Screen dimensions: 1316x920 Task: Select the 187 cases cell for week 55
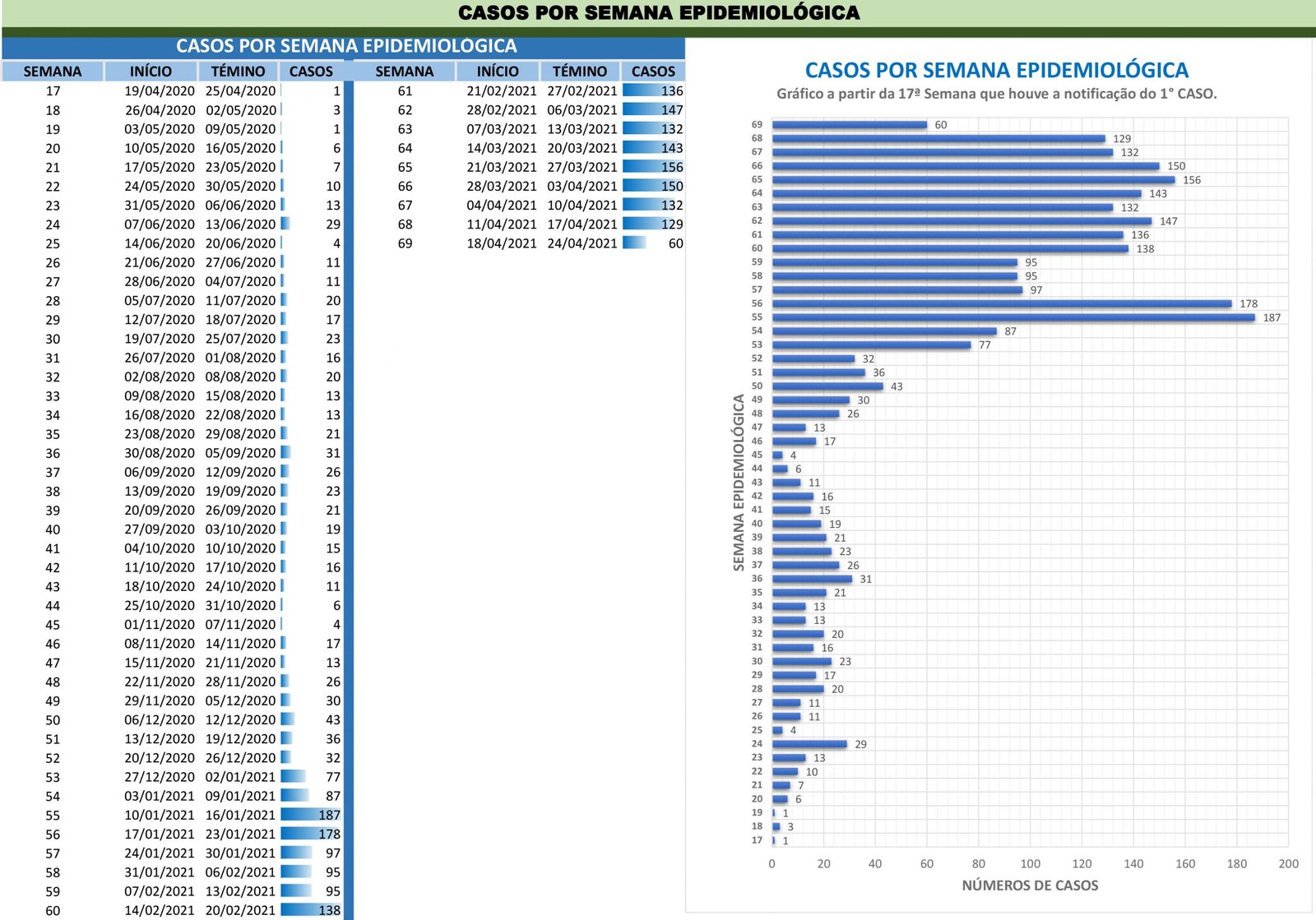tap(312, 815)
